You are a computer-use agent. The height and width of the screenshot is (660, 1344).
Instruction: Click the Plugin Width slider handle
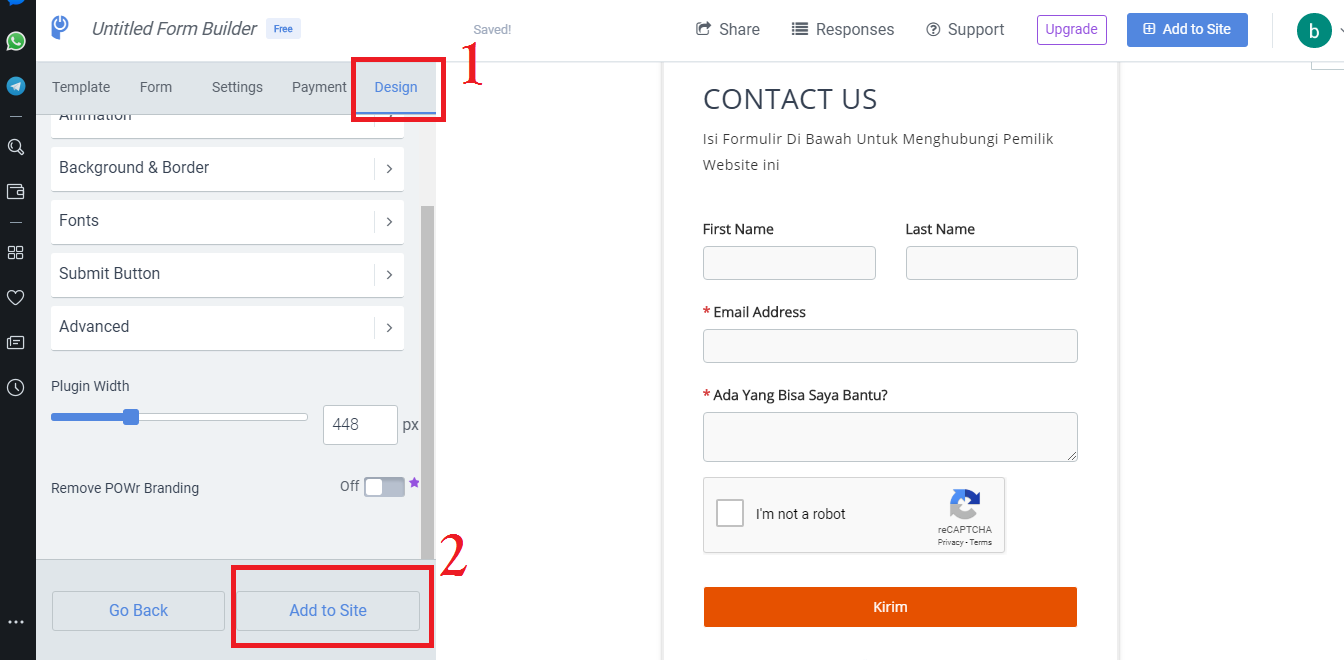[131, 417]
